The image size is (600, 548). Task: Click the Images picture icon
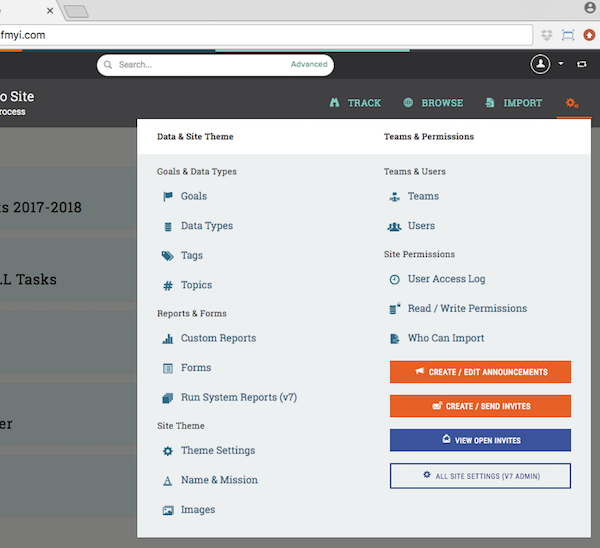167,510
